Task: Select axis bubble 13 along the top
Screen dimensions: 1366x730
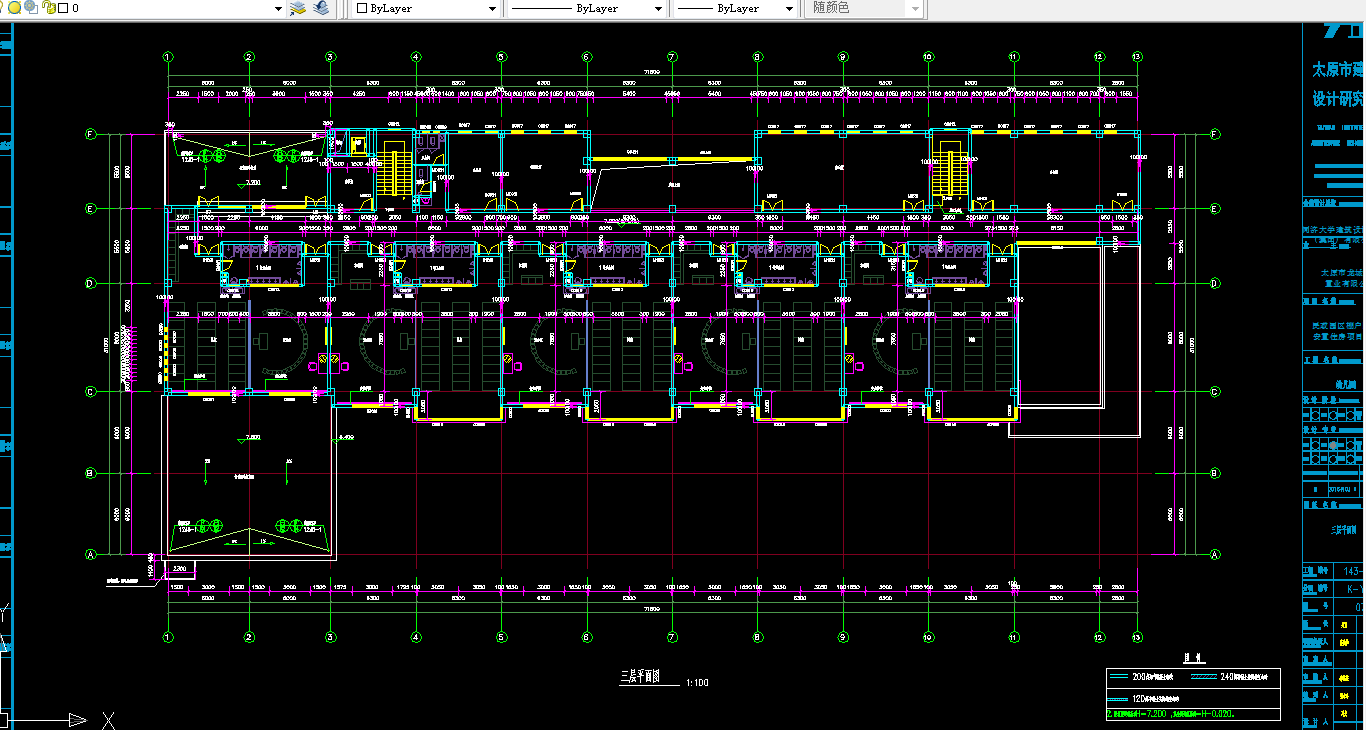Action: (x=1137, y=57)
